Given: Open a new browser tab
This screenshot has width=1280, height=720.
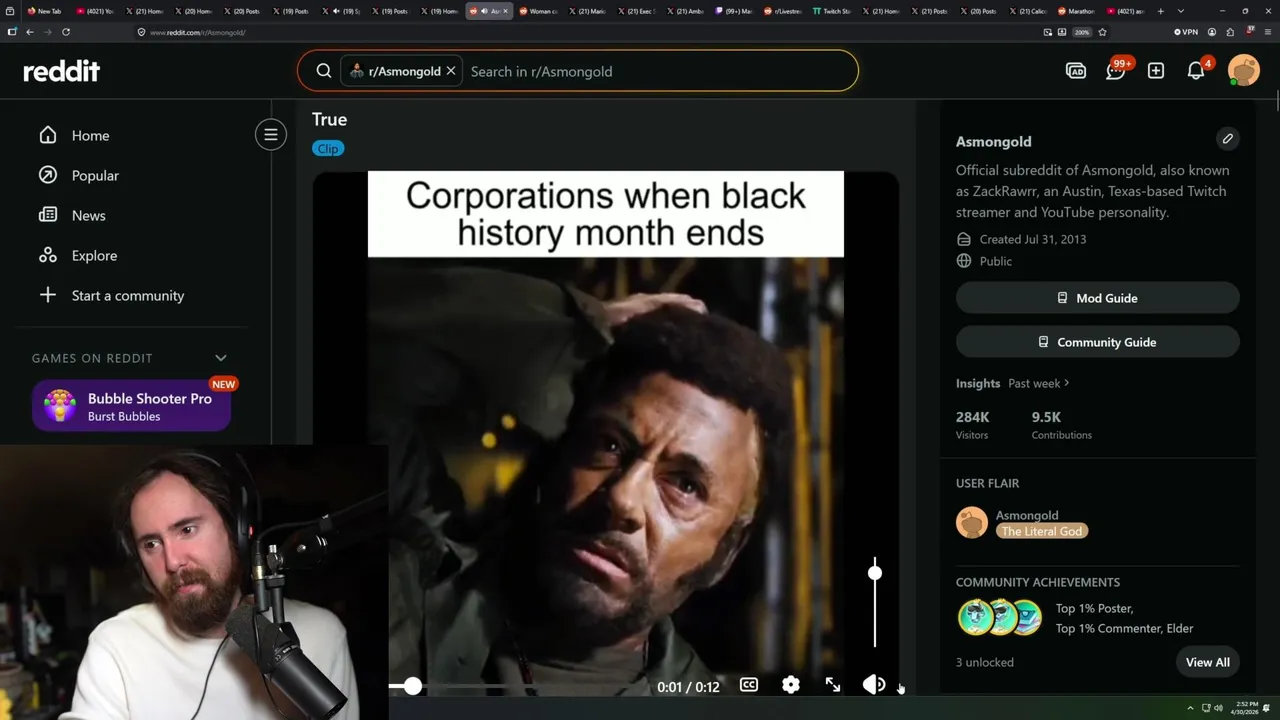Looking at the screenshot, I should pyautogui.click(x=1160, y=11).
